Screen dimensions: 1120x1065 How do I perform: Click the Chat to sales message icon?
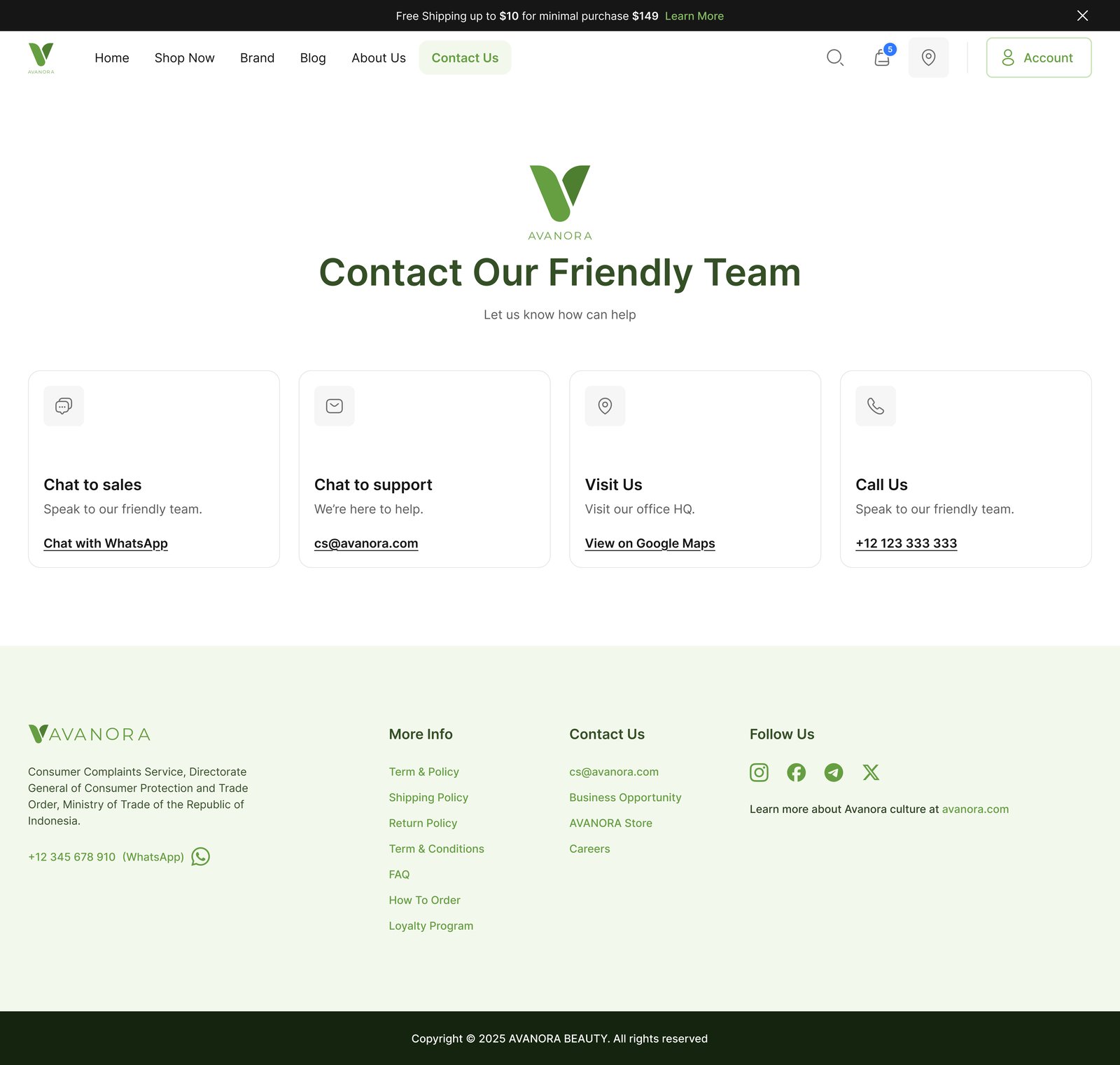tap(64, 406)
